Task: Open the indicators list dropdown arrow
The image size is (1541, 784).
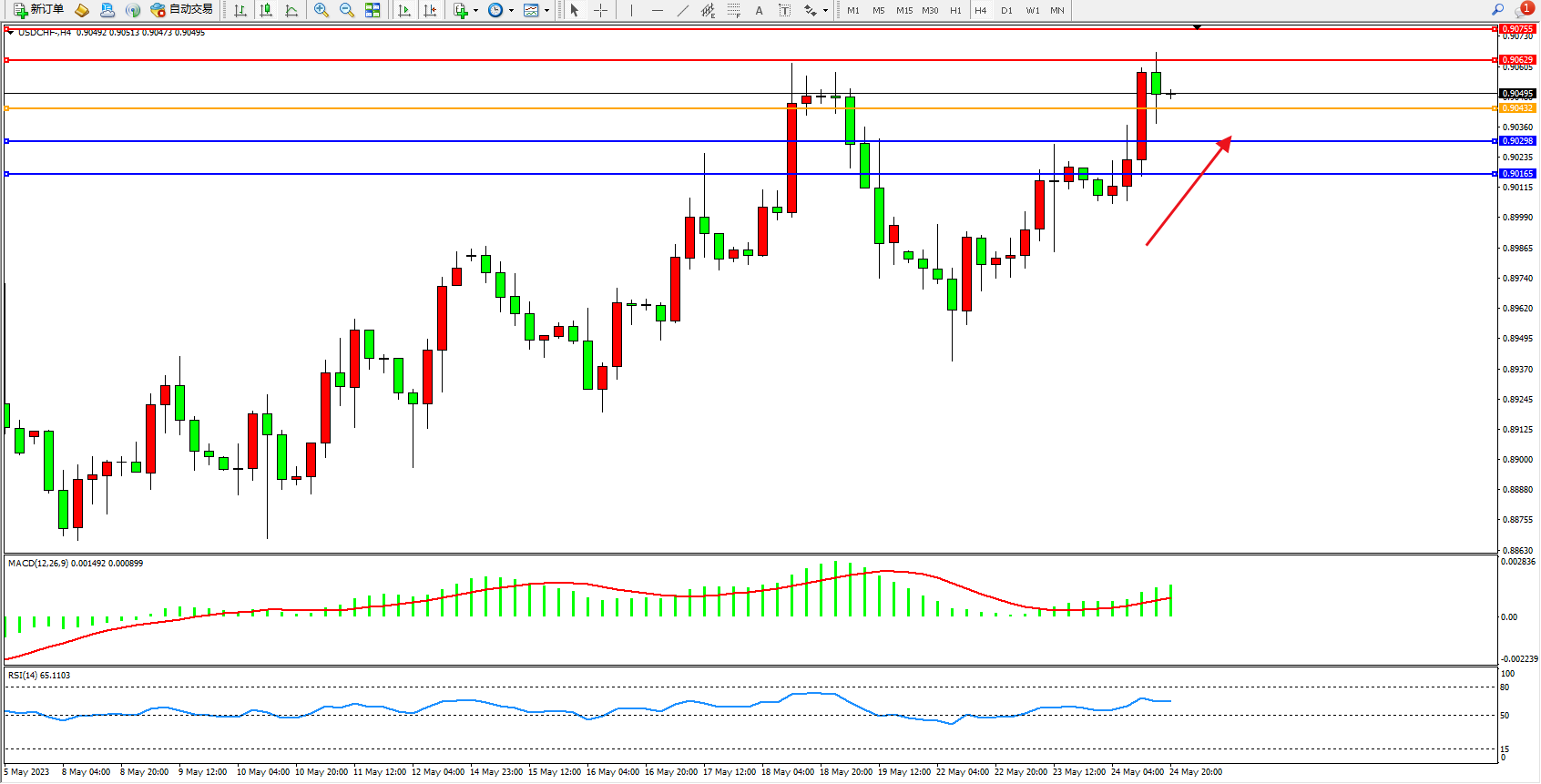Action: 475,11
